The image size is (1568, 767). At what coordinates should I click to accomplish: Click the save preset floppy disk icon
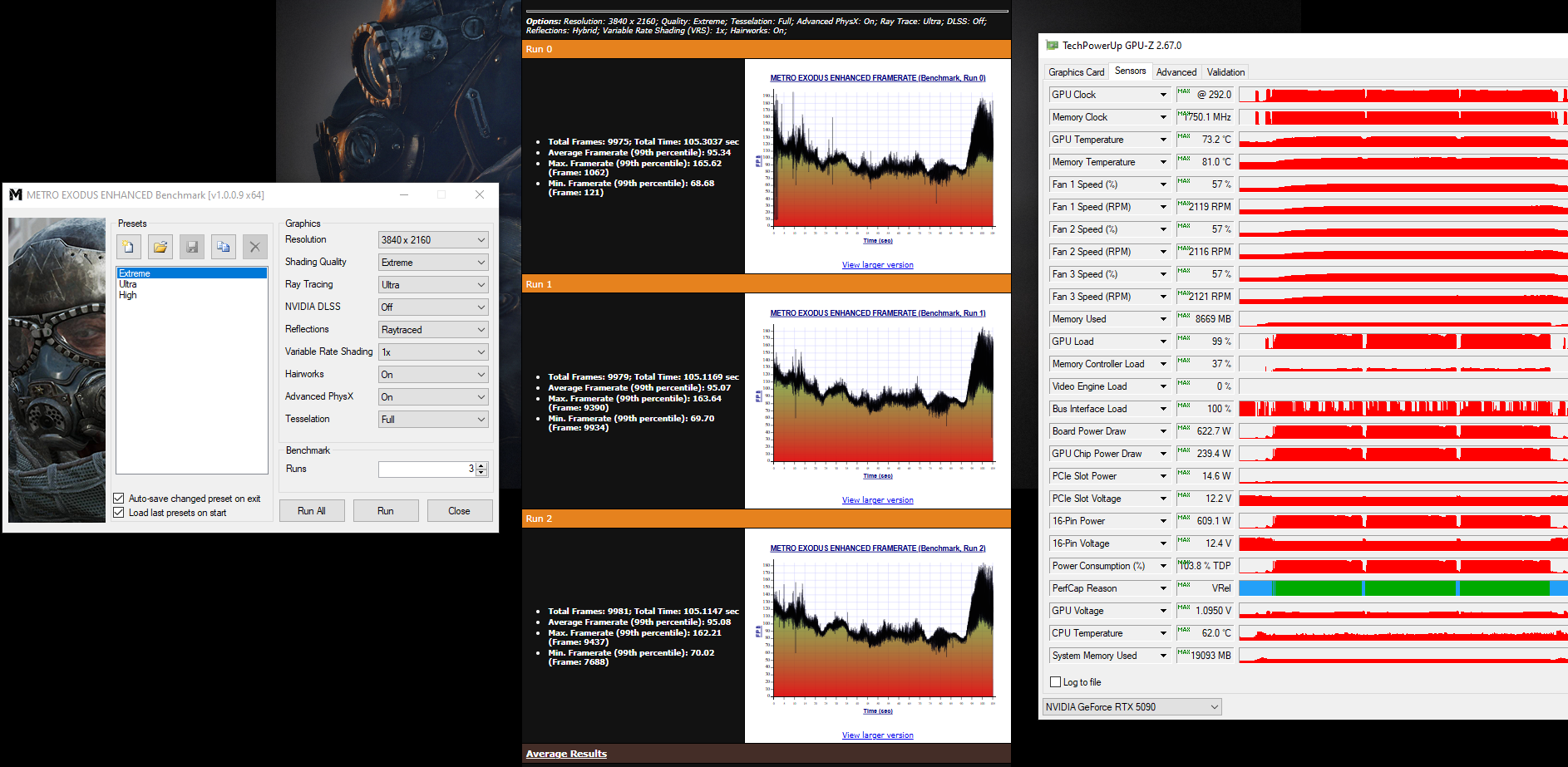[x=192, y=247]
